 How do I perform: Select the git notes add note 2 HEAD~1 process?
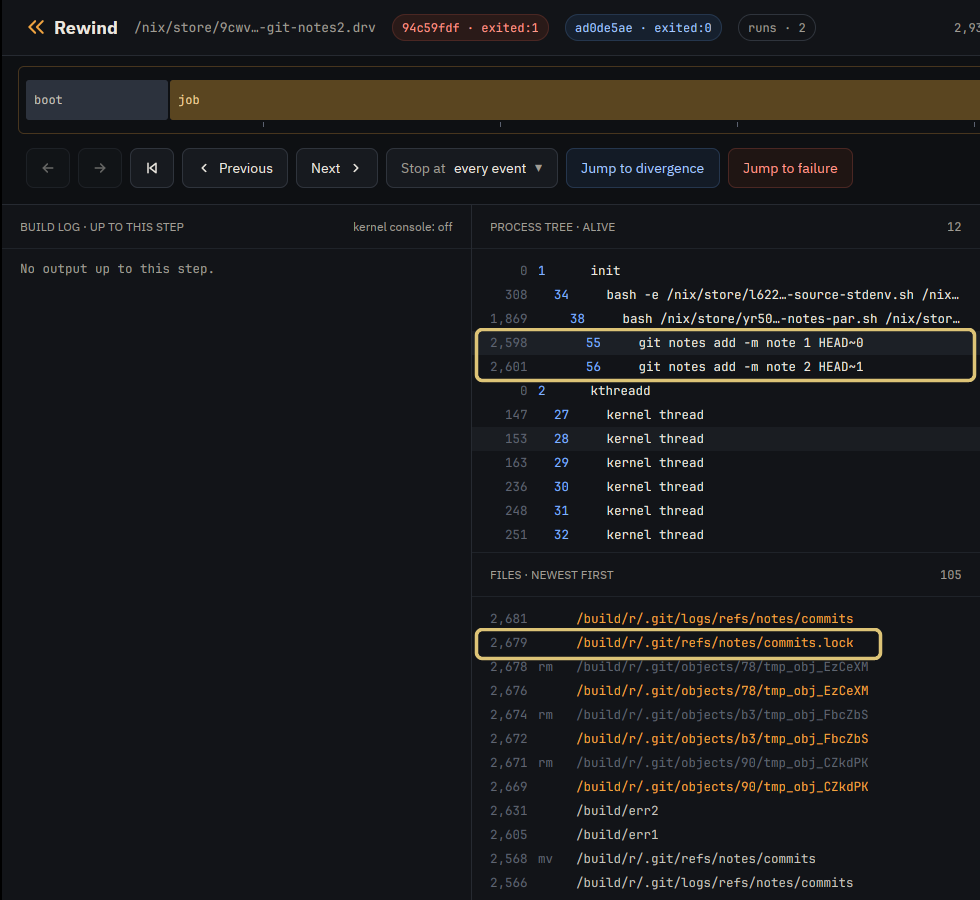[x=726, y=367]
